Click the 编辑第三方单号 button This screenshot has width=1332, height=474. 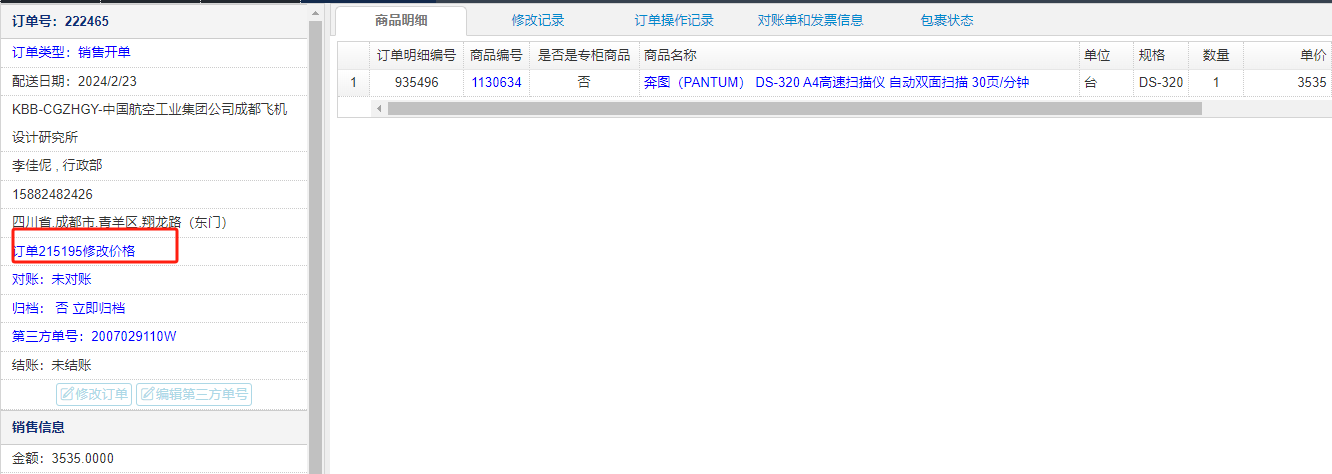coord(194,394)
